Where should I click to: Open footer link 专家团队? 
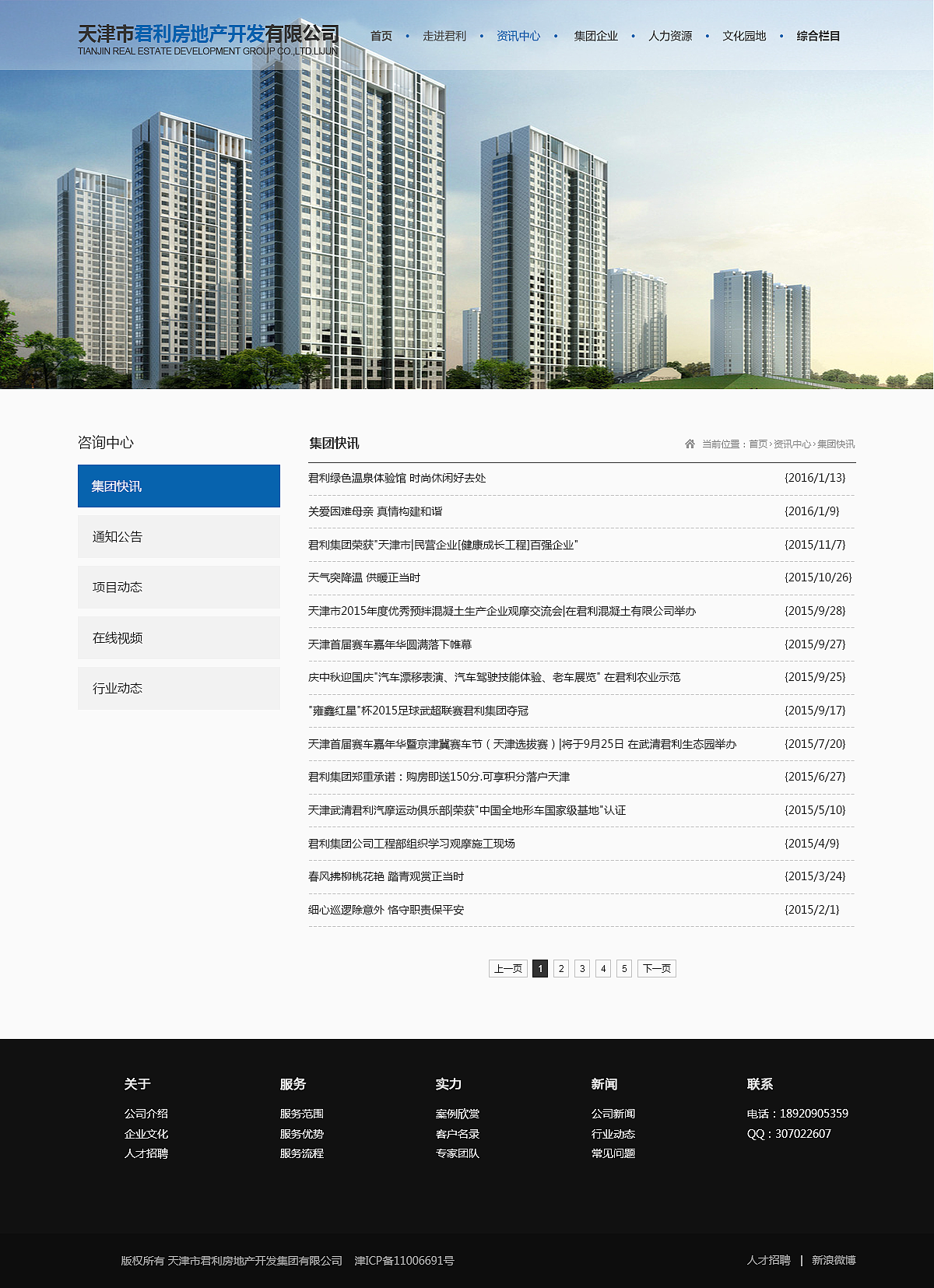coord(458,1153)
